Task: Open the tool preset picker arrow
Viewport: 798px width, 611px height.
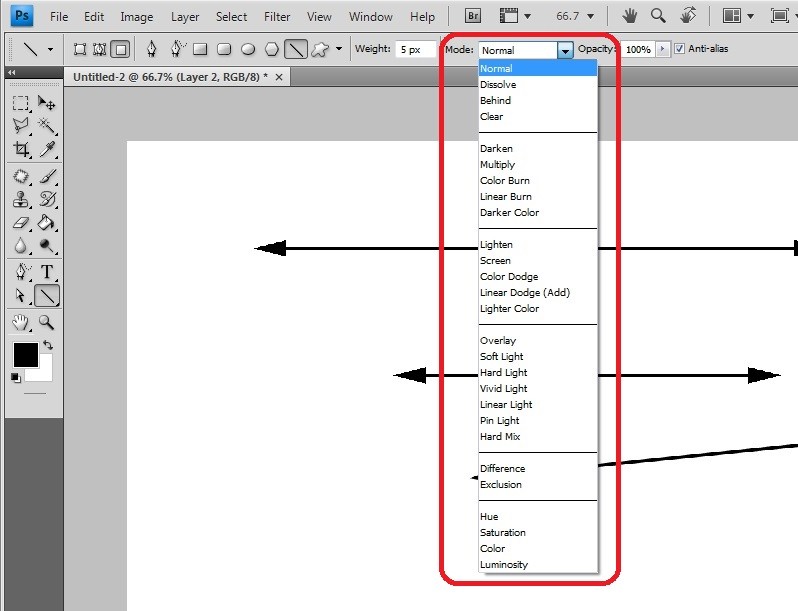Action: tap(50, 49)
